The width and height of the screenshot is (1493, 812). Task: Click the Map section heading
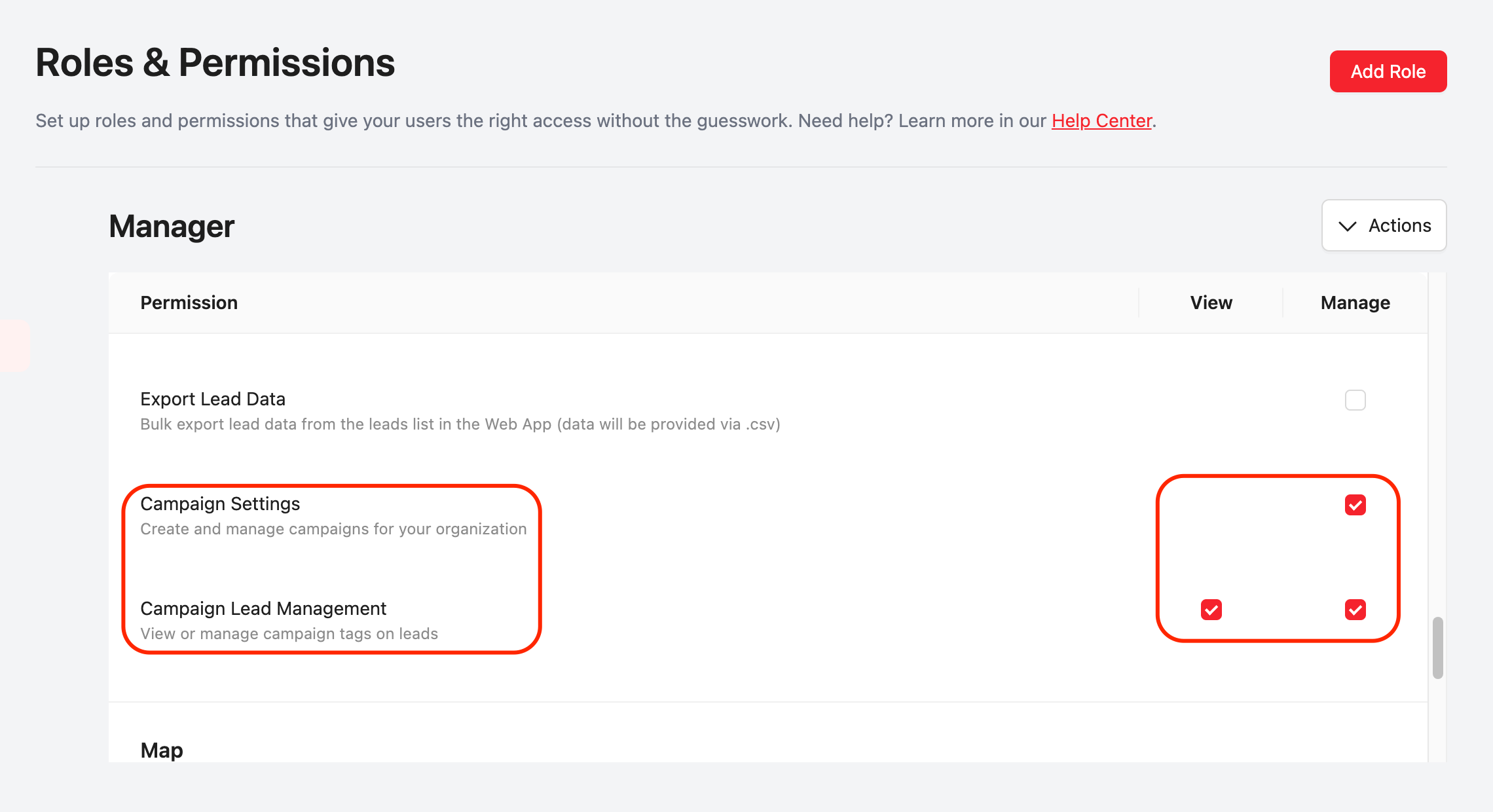point(162,750)
